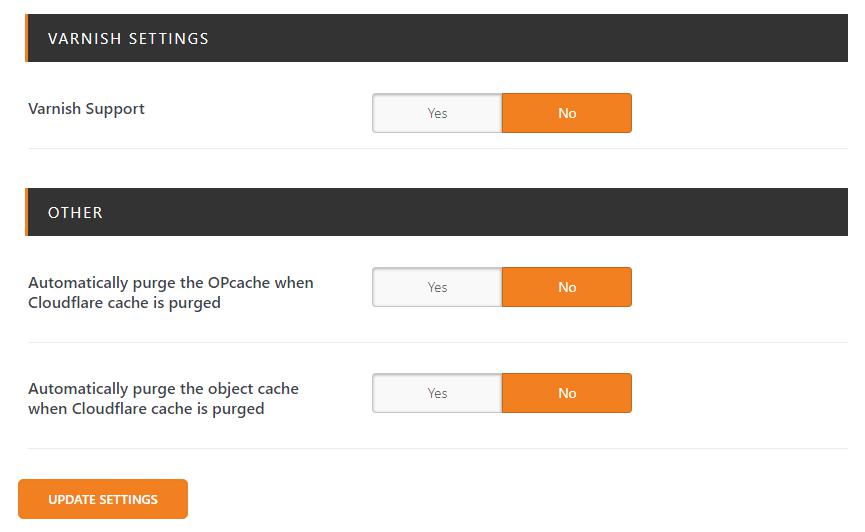The image size is (865, 532).
Task: Turn on automatic object cache purge
Action: tap(437, 393)
